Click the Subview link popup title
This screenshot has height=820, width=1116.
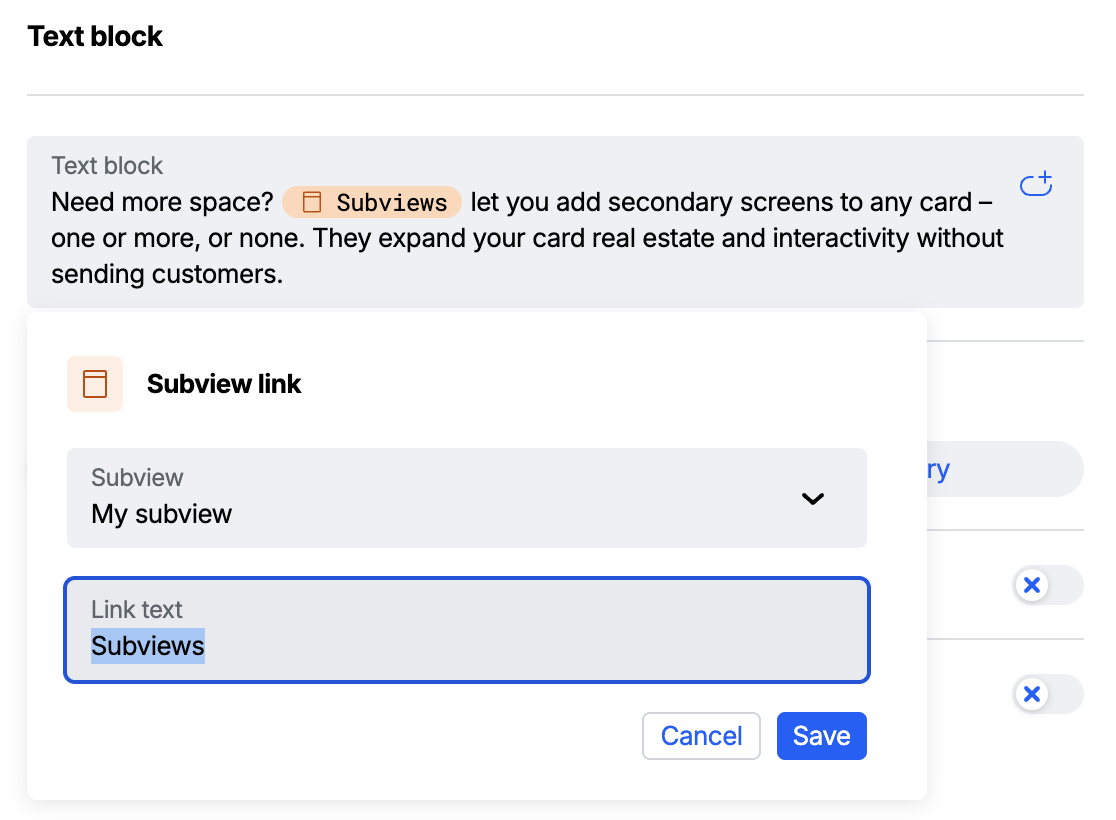(x=223, y=384)
